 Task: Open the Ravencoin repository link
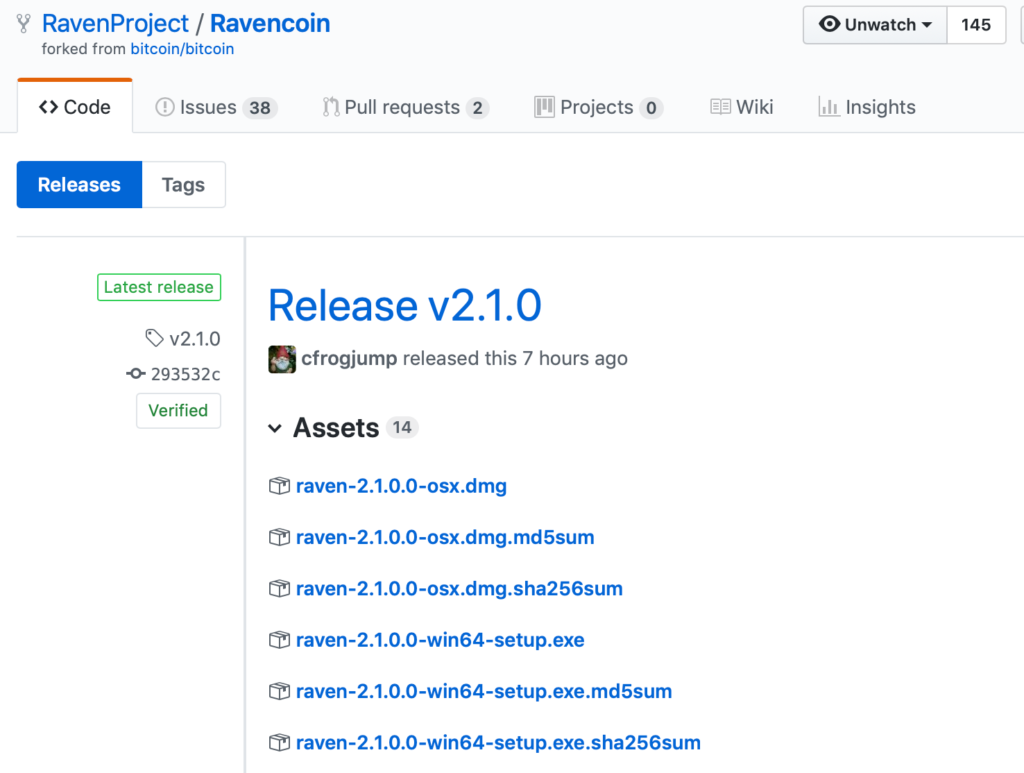pyautogui.click(x=270, y=24)
